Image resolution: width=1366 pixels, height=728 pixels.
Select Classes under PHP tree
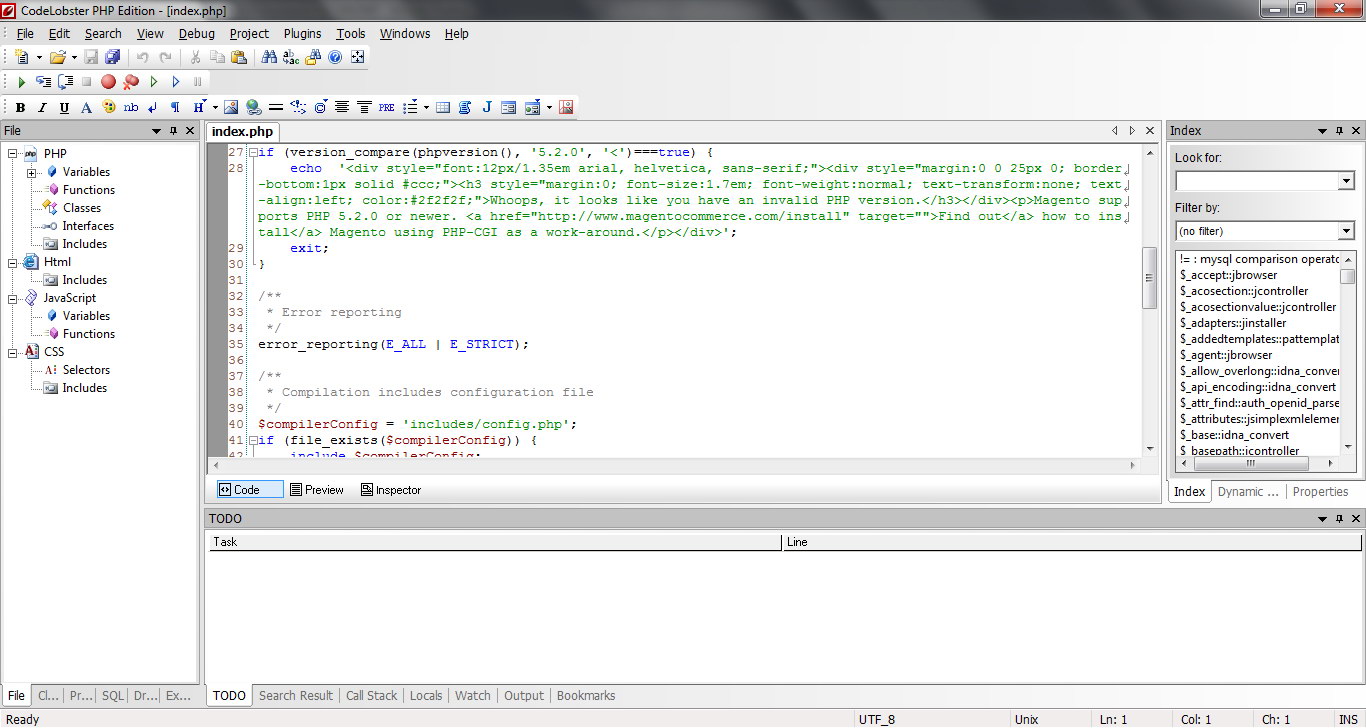pyautogui.click(x=82, y=208)
